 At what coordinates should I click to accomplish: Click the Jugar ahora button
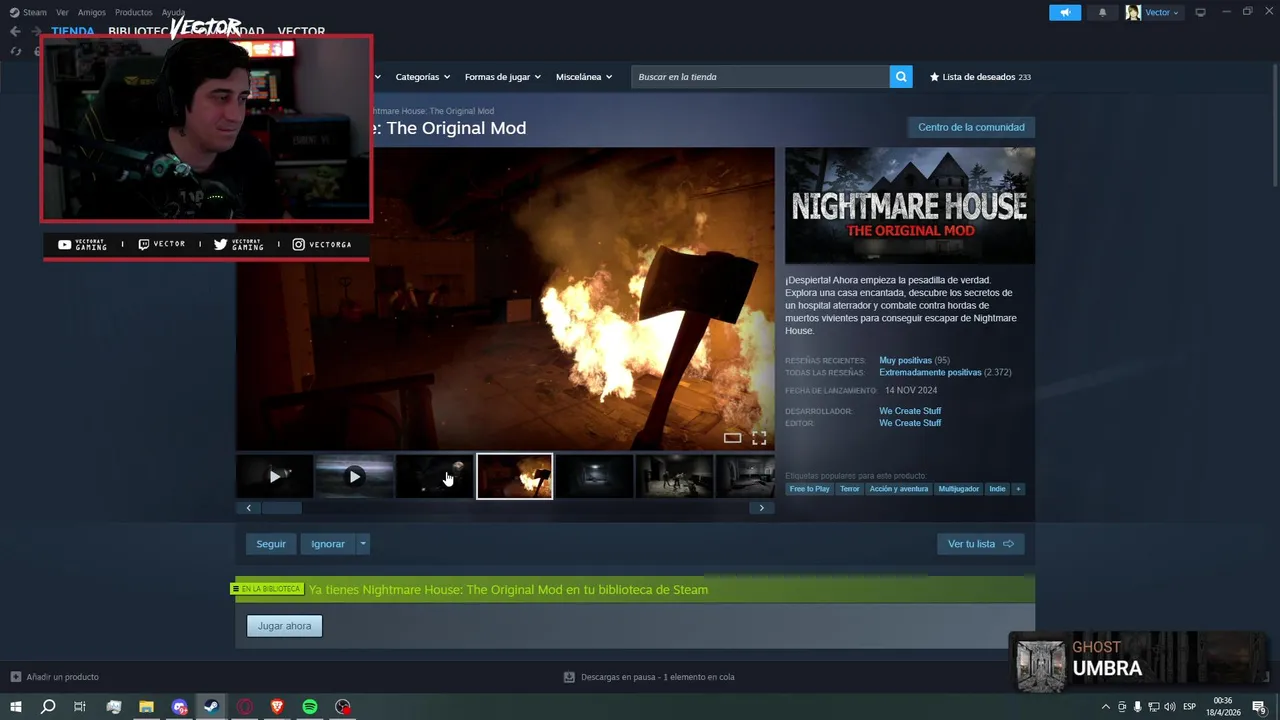point(284,626)
